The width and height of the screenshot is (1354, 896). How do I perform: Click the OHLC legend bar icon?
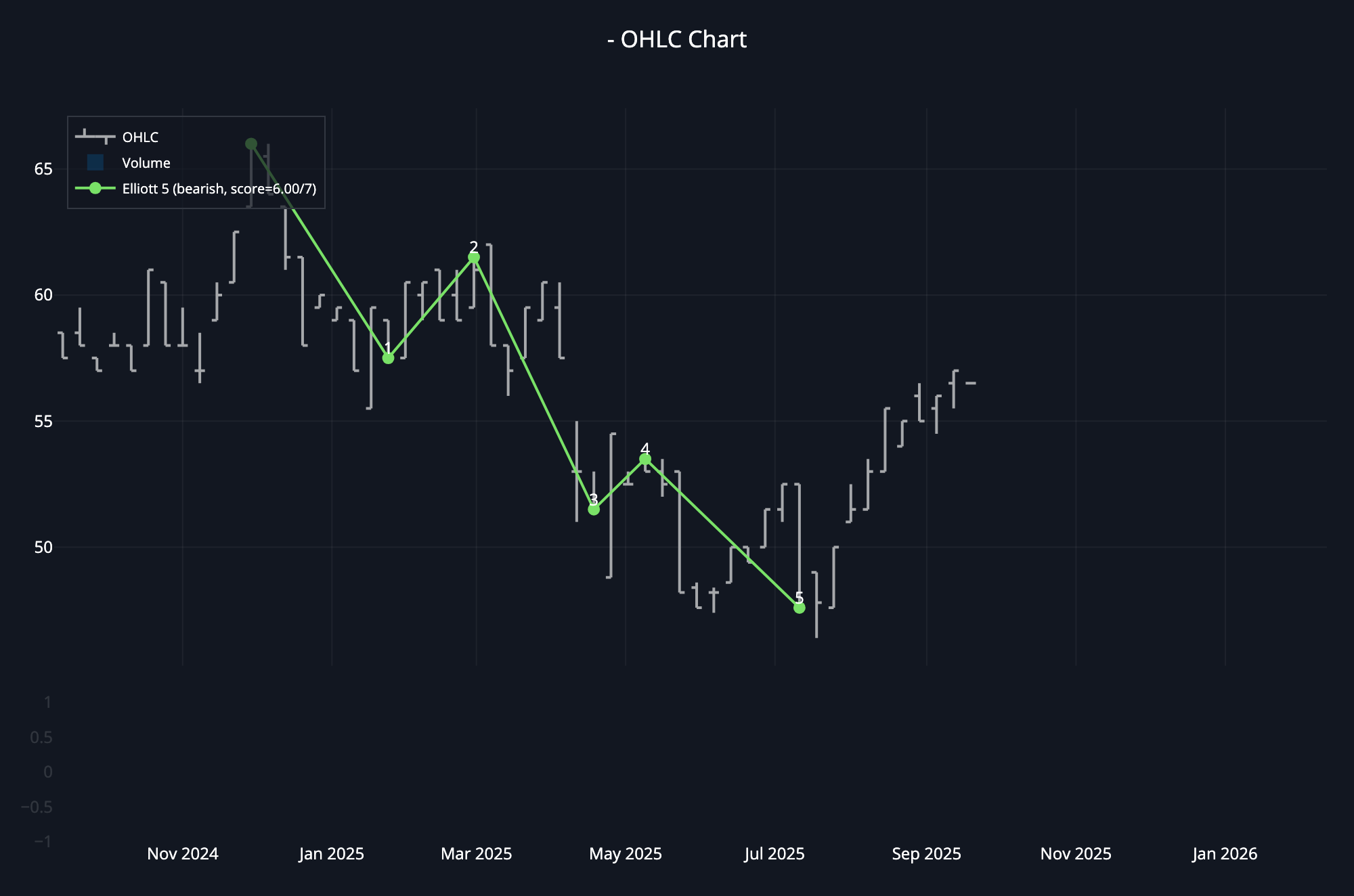pyautogui.click(x=95, y=137)
